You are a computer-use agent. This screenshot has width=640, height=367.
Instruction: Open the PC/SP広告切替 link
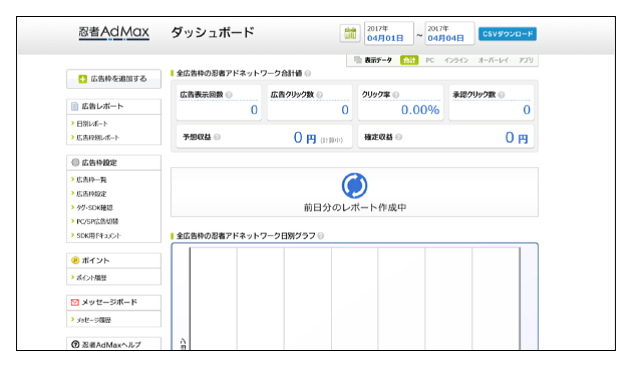point(97,221)
